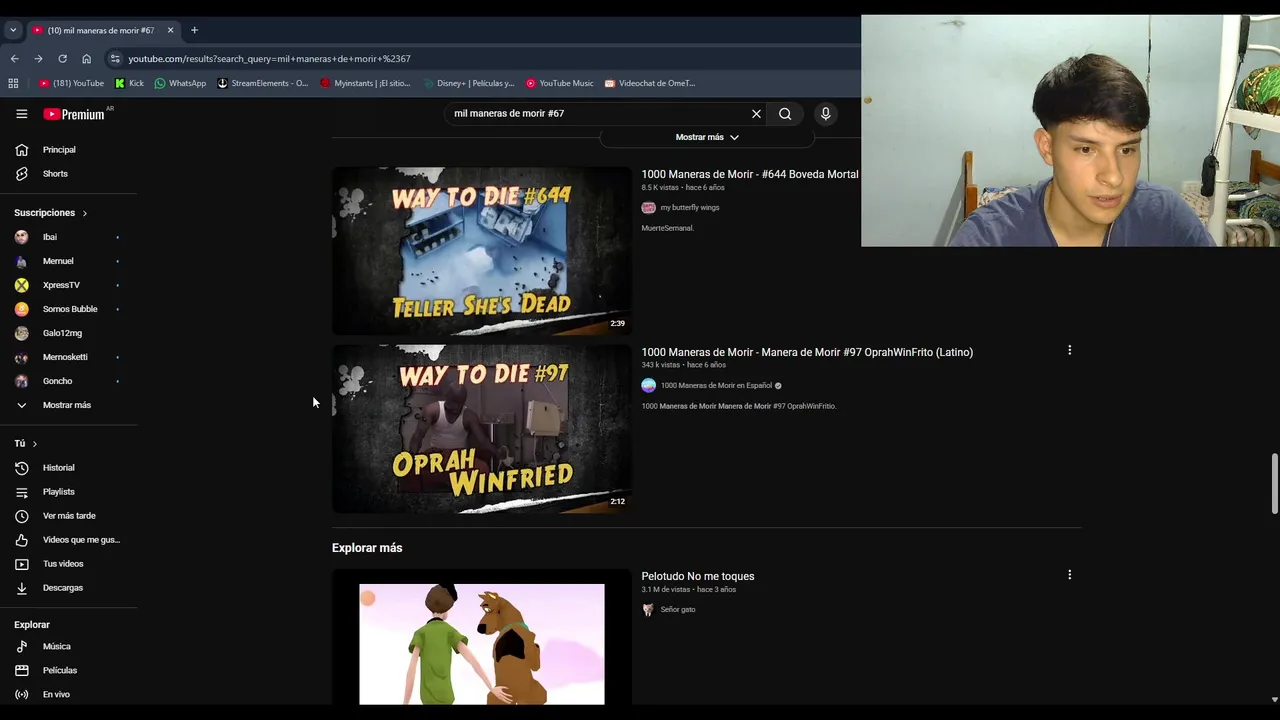Viewport: 1280px width, 720px height.
Task: Click the page vertical scrollbar thumb
Action: (x=1274, y=484)
